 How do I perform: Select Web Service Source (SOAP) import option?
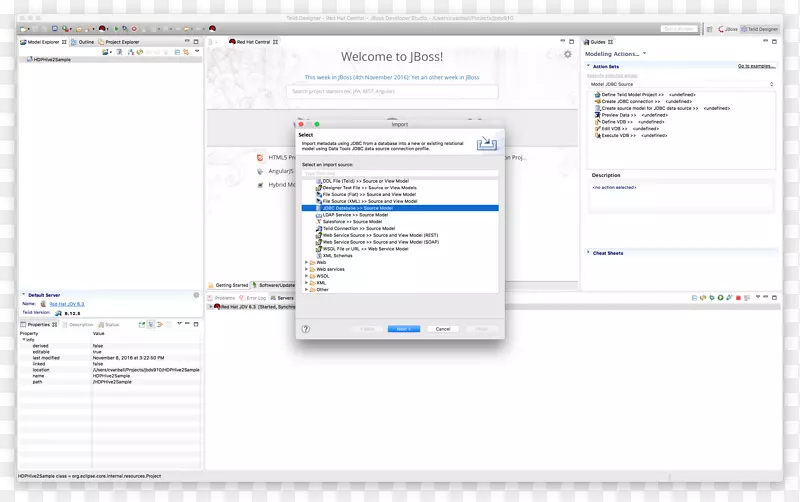click(x=381, y=242)
